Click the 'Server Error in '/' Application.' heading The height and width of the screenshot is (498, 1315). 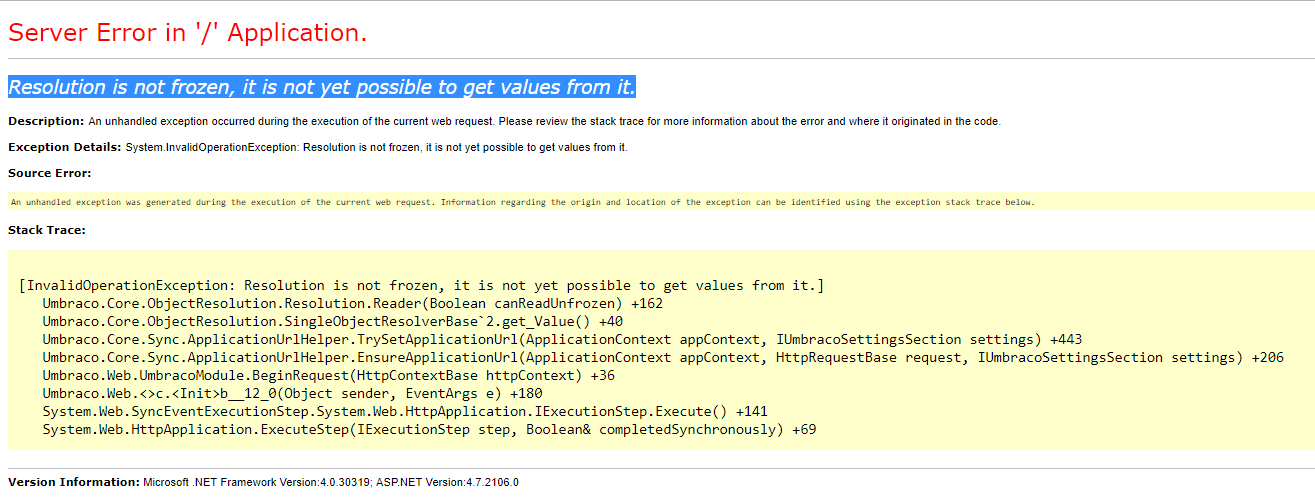click(x=188, y=33)
